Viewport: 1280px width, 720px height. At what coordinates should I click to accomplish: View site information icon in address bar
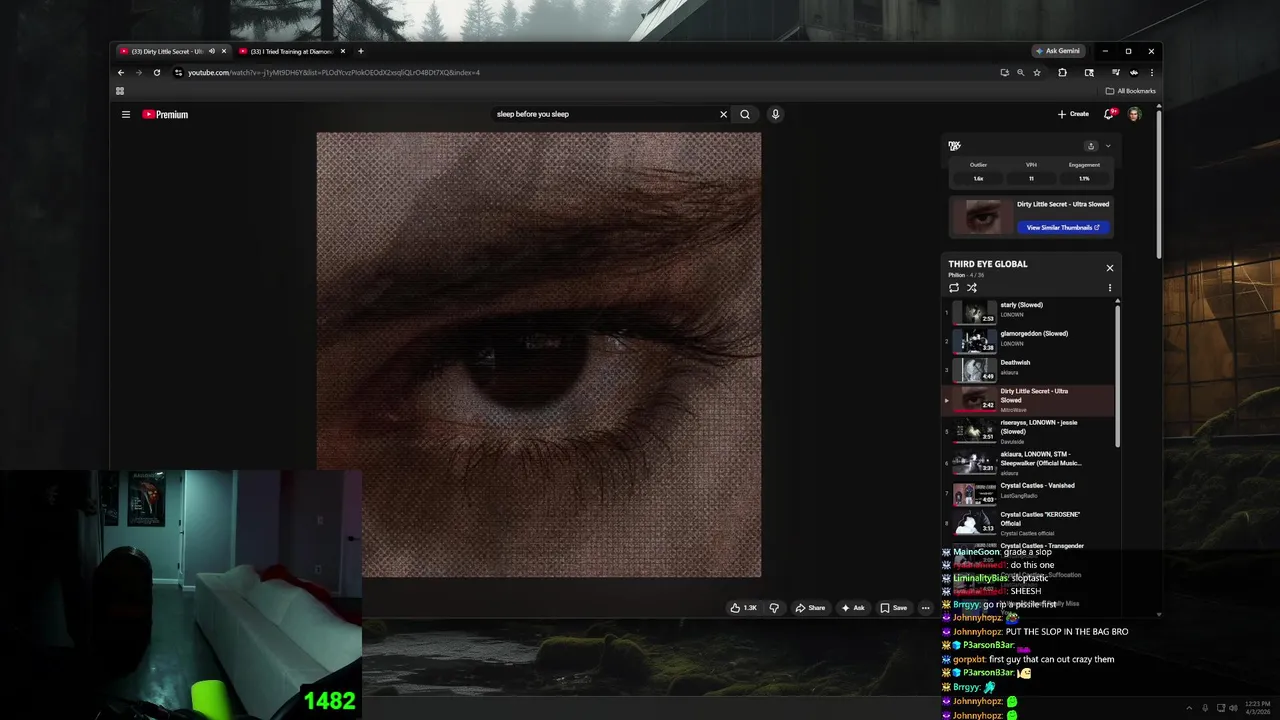(178, 72)
